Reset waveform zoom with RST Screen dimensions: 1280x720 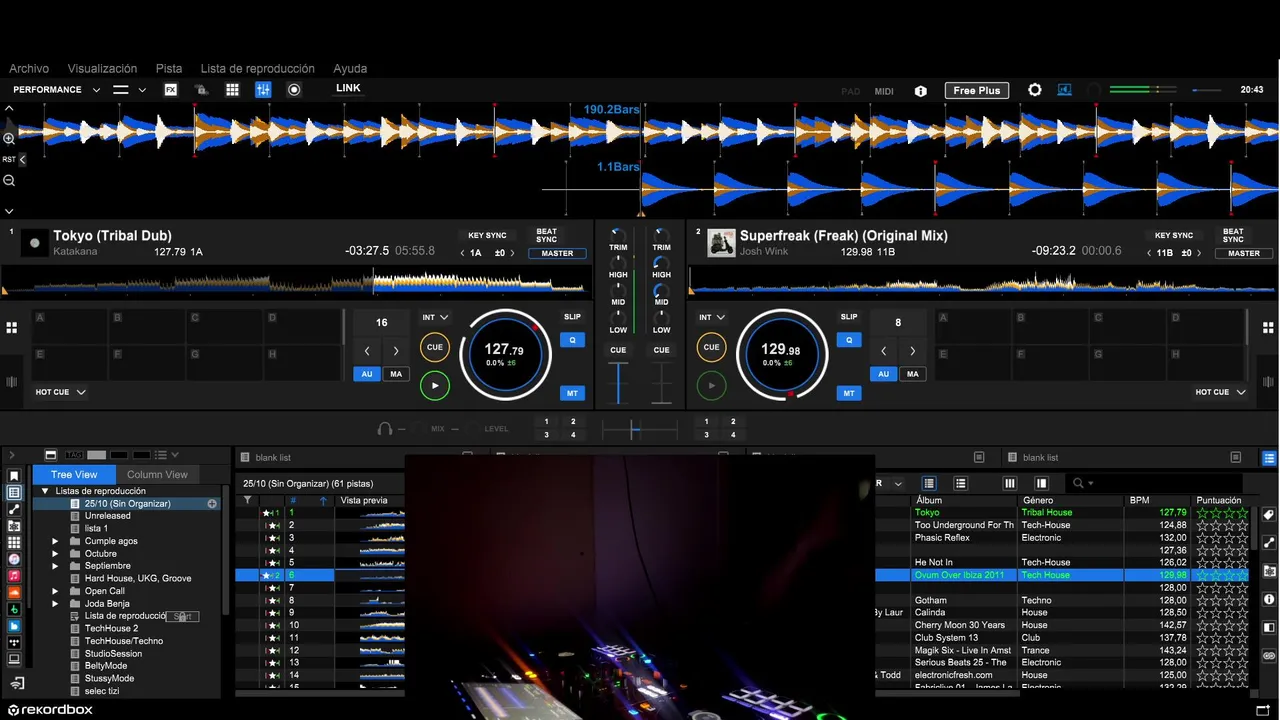coord(9,159)
